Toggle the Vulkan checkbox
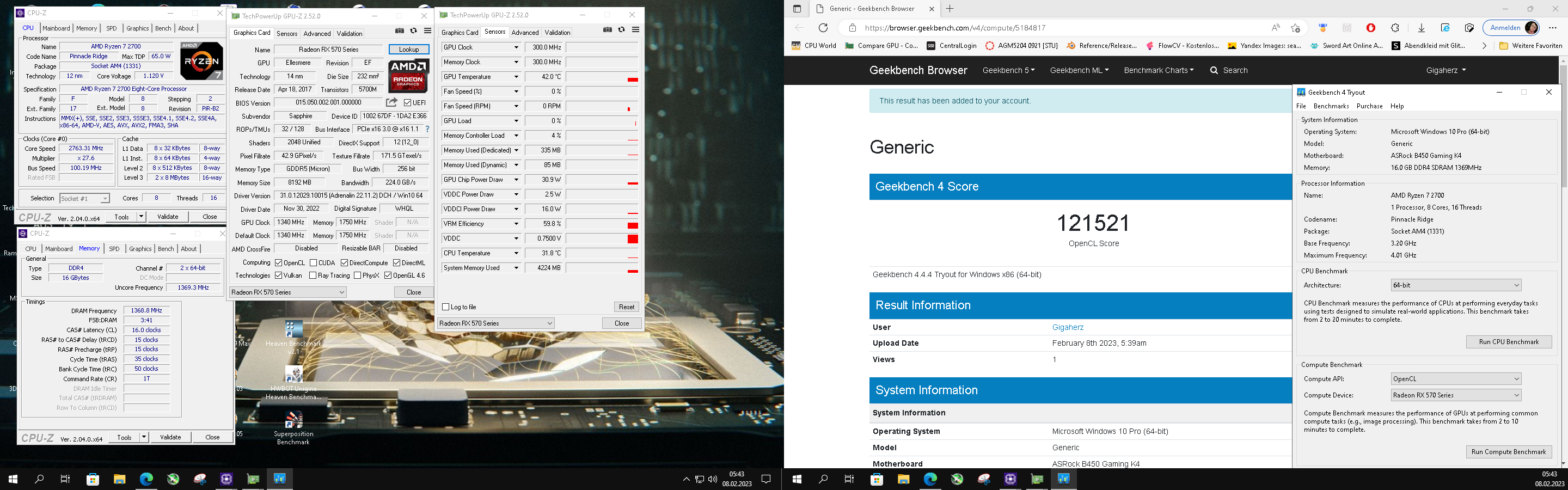Screen dimensions: 1568x490 coord(278,275)
